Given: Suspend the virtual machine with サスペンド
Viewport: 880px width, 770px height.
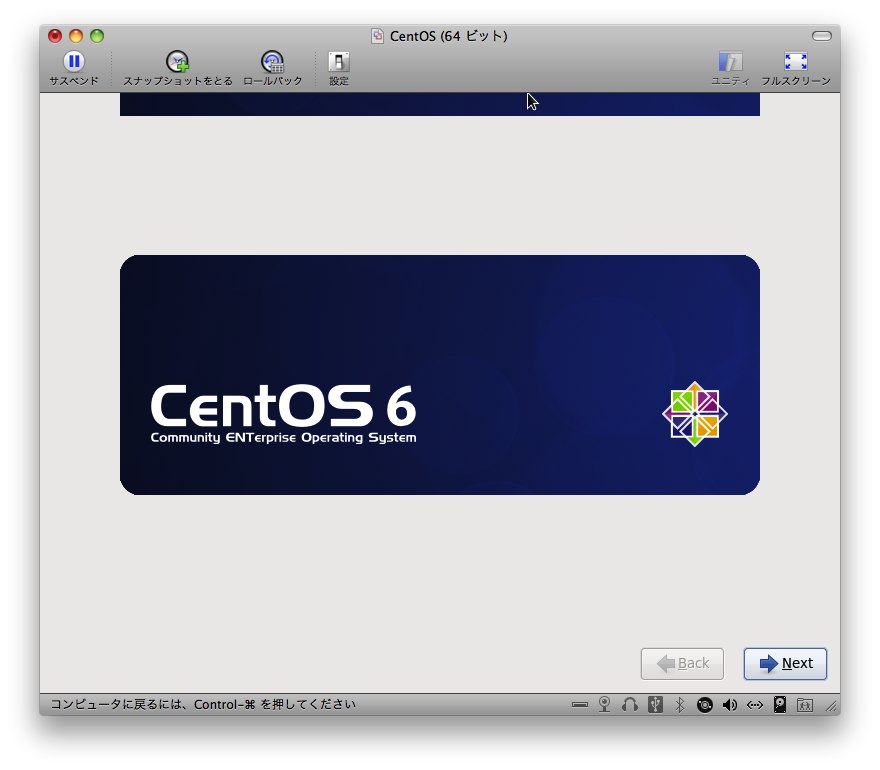Looking at the screenshot, I should pos(74,67).
